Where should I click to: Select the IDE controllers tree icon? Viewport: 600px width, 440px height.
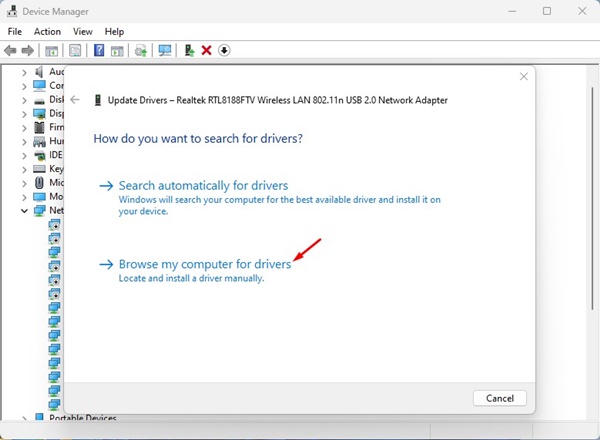pyautogui.click(x=39, y=155)
